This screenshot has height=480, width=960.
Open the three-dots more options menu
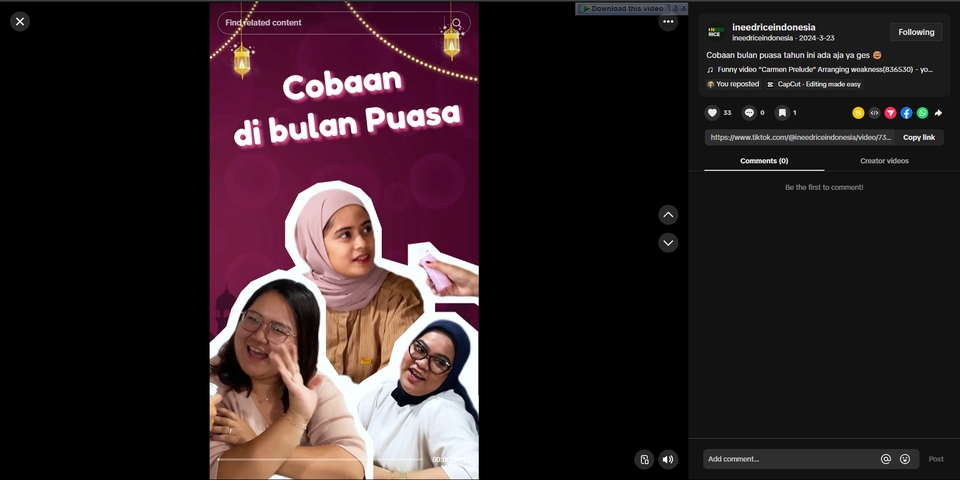point(668,21)
